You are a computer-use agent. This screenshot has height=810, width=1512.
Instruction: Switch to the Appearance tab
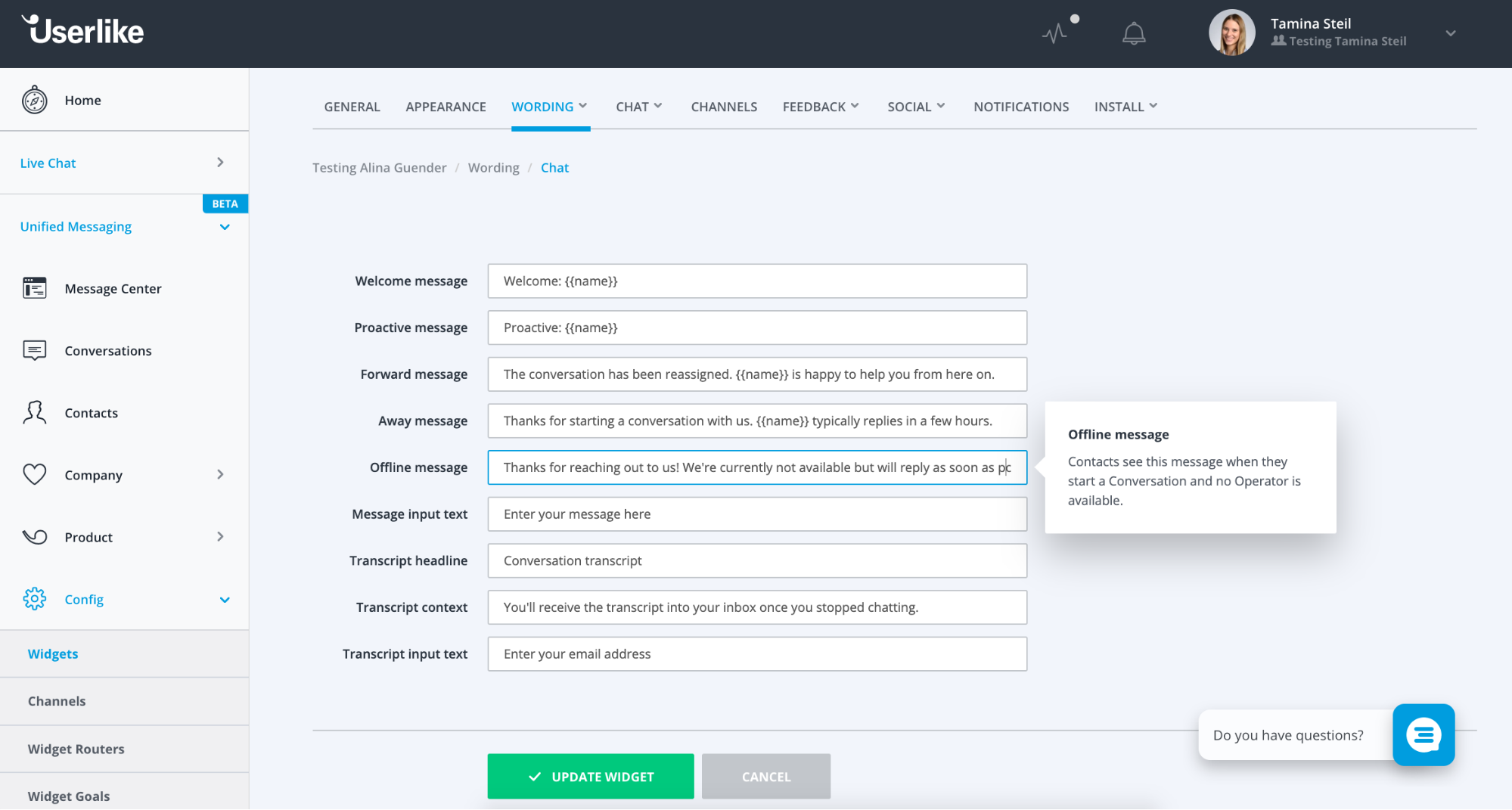pos(446,107)
